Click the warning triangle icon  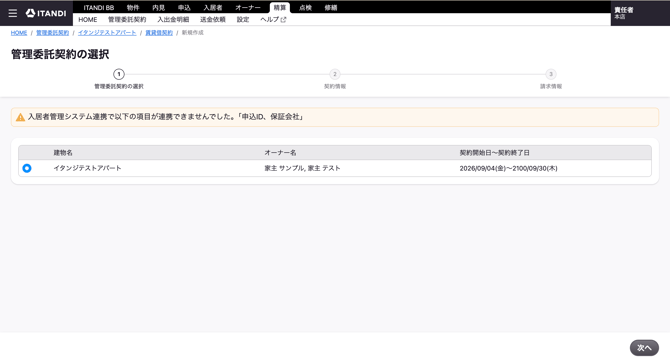20,117
